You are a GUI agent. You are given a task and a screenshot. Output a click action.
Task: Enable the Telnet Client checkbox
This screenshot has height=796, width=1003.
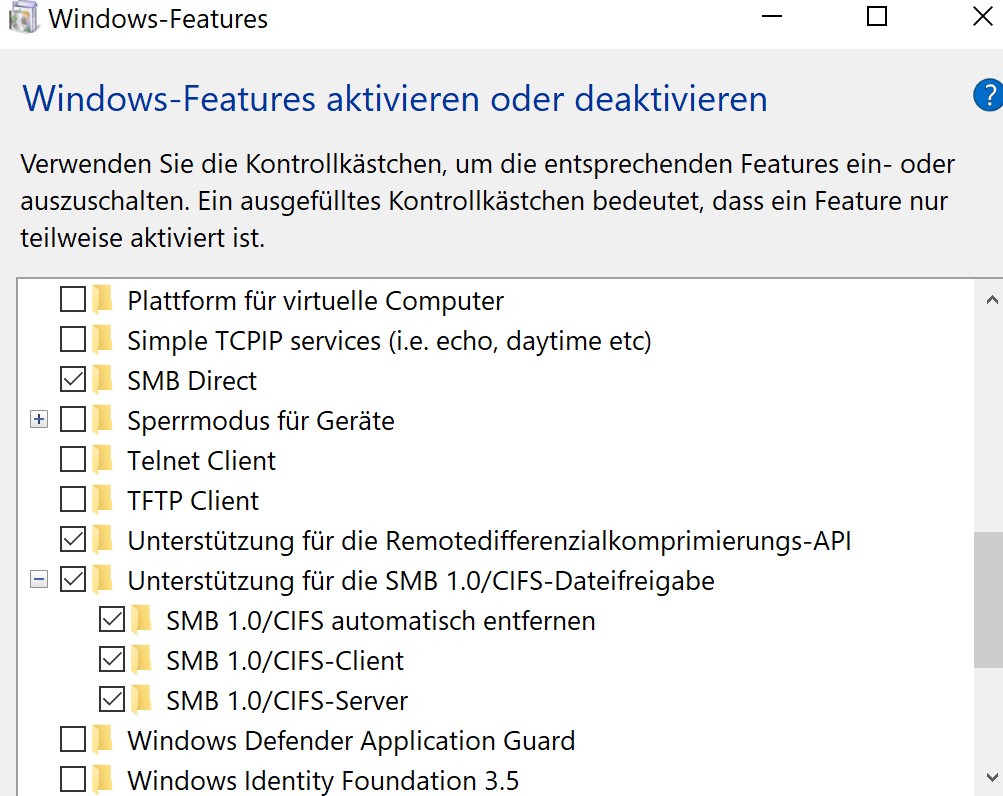(73, 459)
